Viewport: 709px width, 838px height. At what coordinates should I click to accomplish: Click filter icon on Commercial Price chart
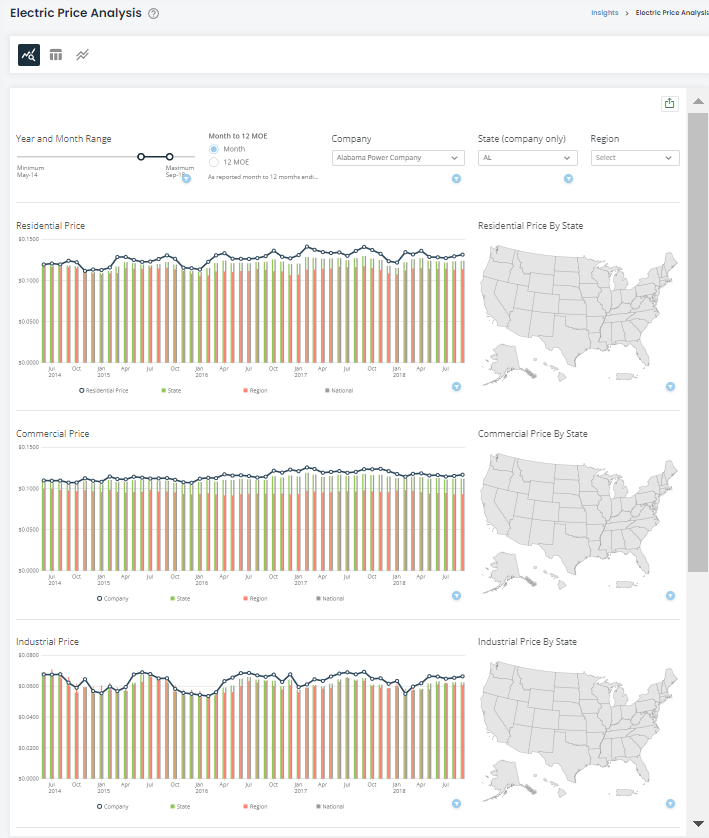coord(456,595)
